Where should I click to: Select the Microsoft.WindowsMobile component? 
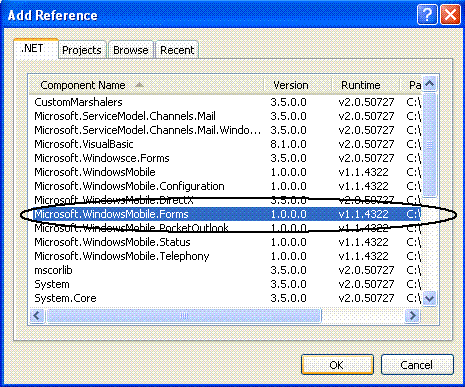[225, 172]
